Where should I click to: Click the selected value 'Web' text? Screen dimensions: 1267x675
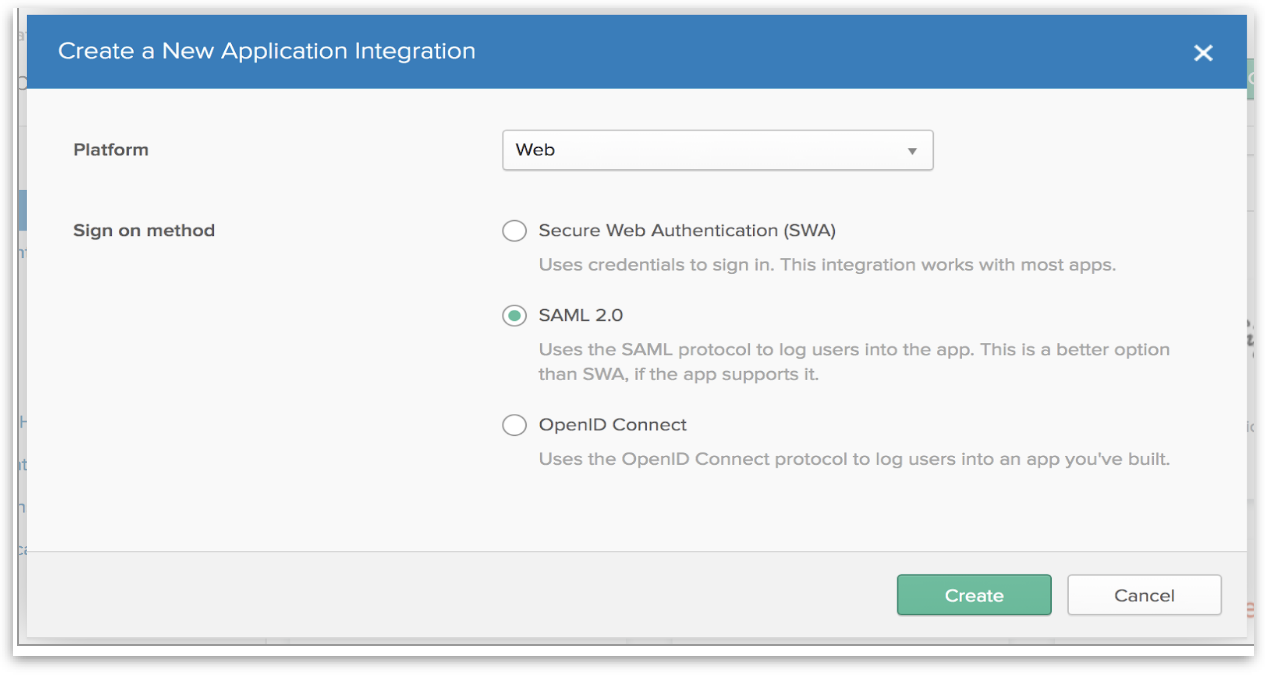(x=535, y=150)
